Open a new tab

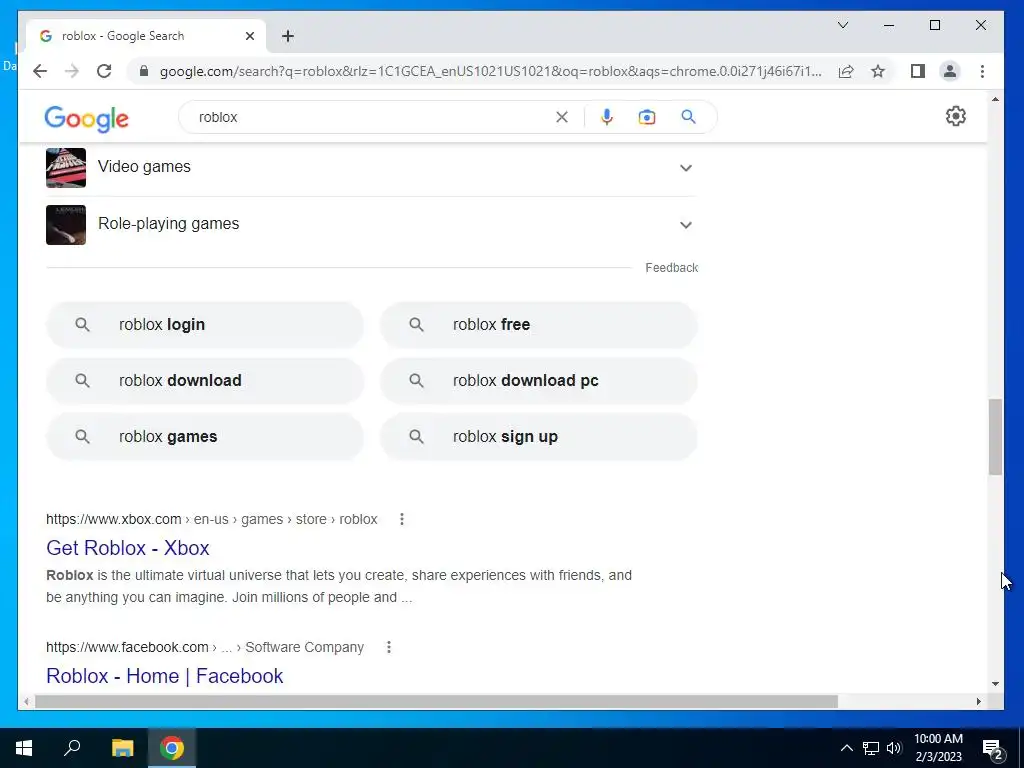click(x=288, y=36)
